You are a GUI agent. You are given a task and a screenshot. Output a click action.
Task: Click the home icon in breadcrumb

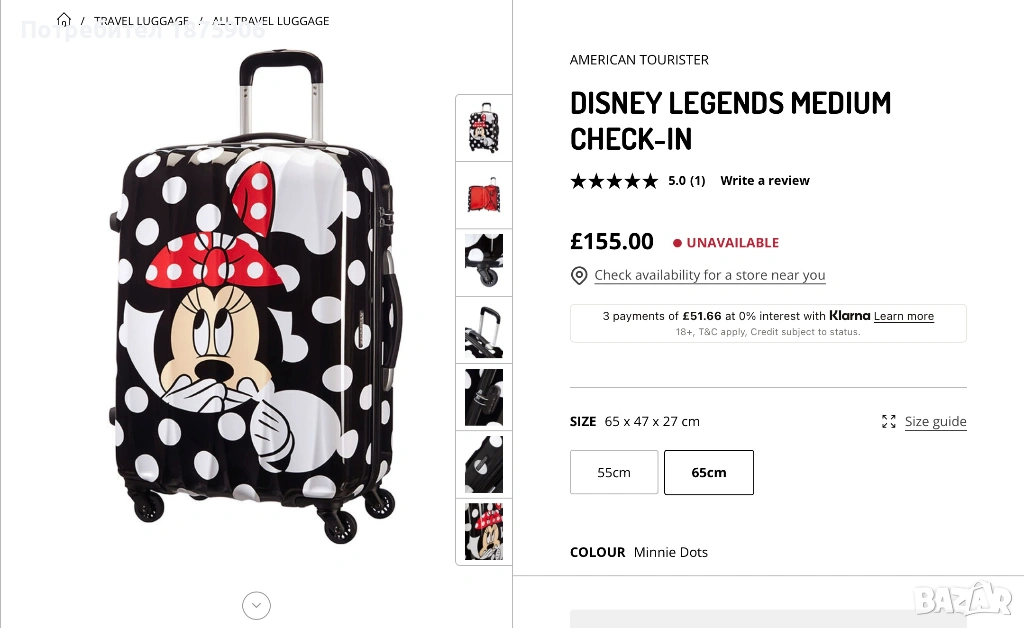click(x=64, y=20)
